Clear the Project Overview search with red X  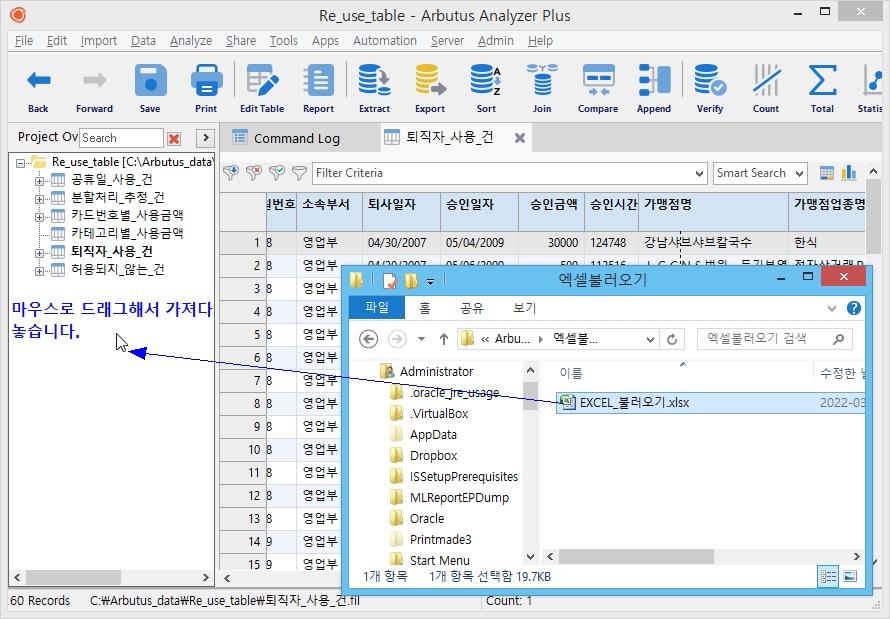[x=174, y=138]
